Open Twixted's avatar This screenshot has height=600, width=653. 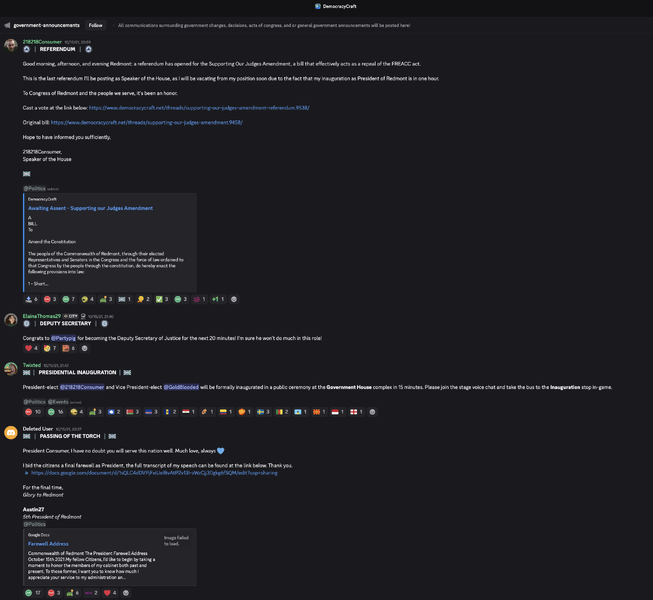tap(11, 369)
